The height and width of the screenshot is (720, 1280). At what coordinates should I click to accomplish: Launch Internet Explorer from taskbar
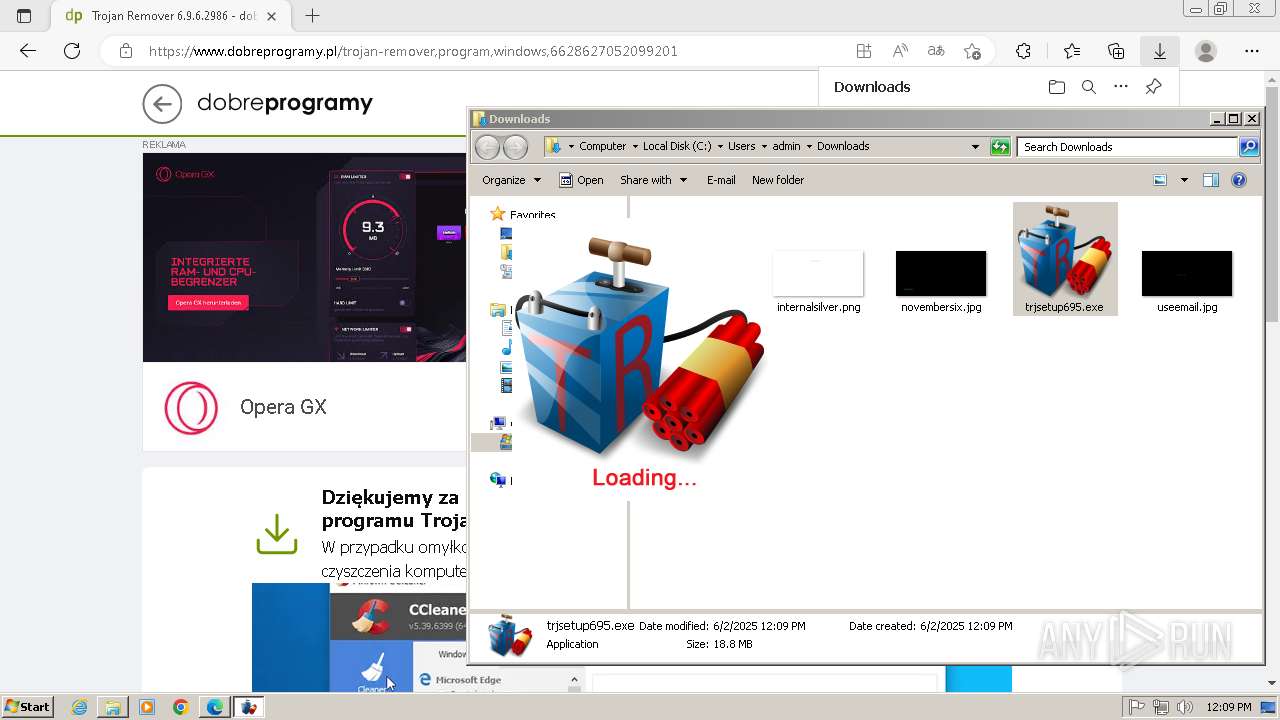coord(80,707)
